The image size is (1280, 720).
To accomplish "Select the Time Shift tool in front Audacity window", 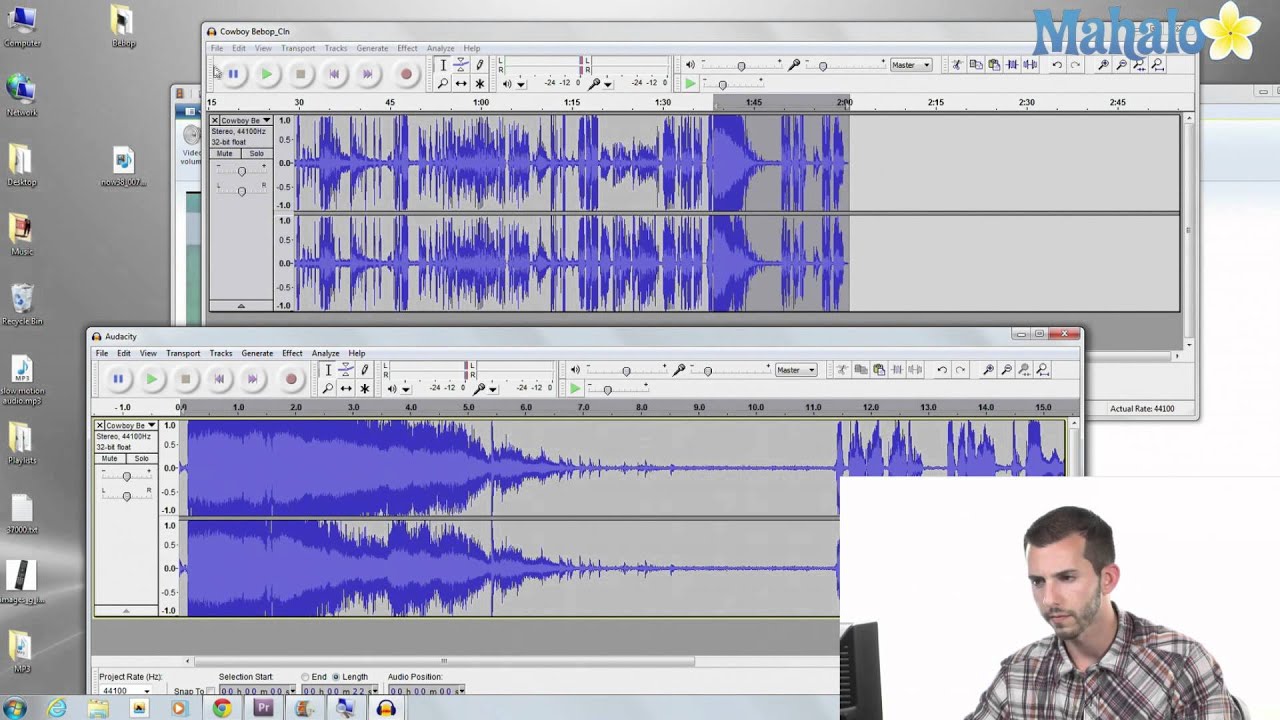I will point(346,388).
